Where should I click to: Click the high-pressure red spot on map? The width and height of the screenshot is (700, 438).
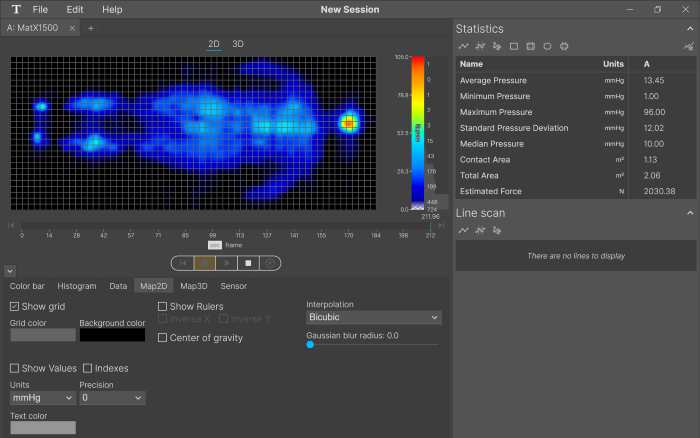point(349,123)
